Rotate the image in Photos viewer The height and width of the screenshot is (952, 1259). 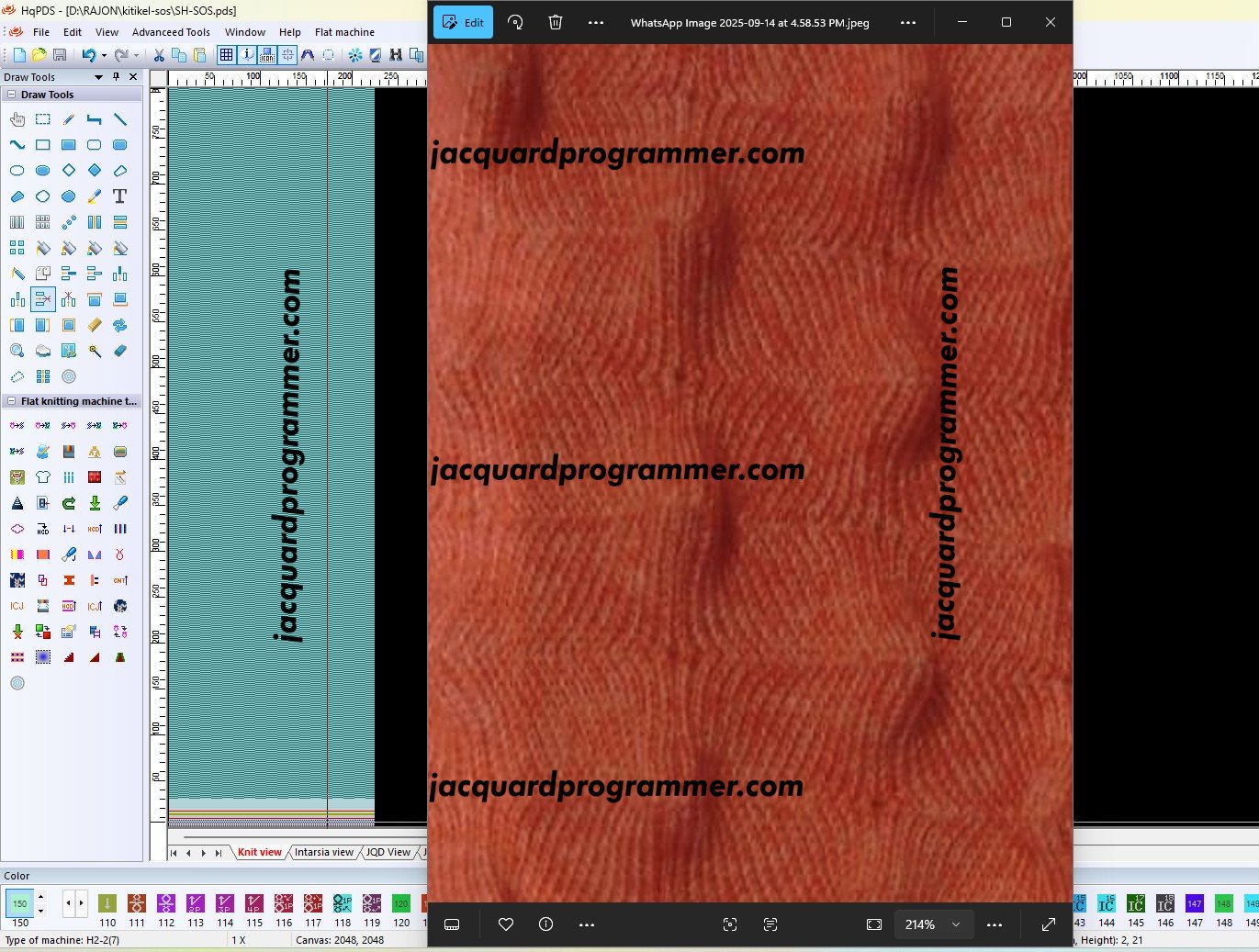515,22
